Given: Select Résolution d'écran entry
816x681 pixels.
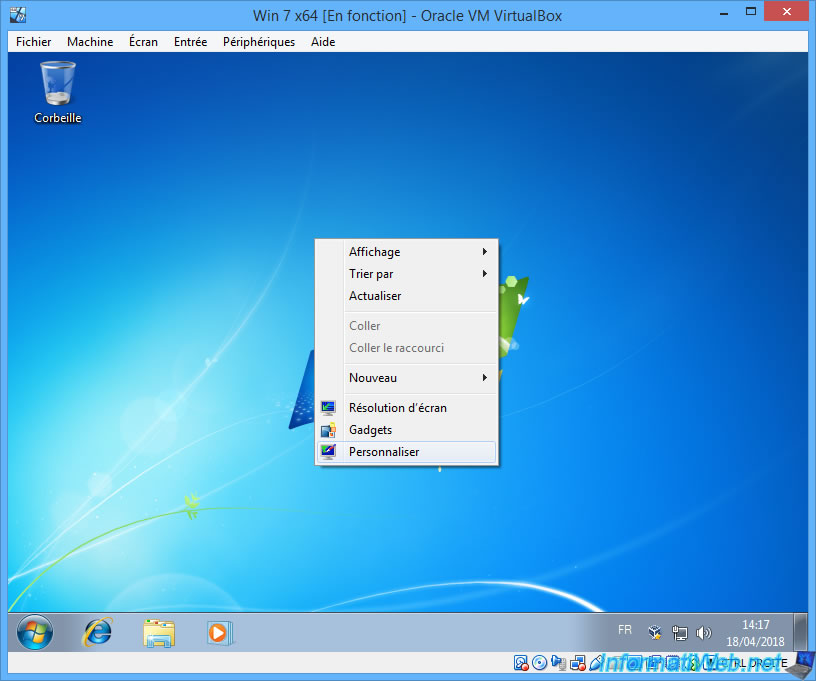Looking at the screenshot, I should (x=406, y=408).
